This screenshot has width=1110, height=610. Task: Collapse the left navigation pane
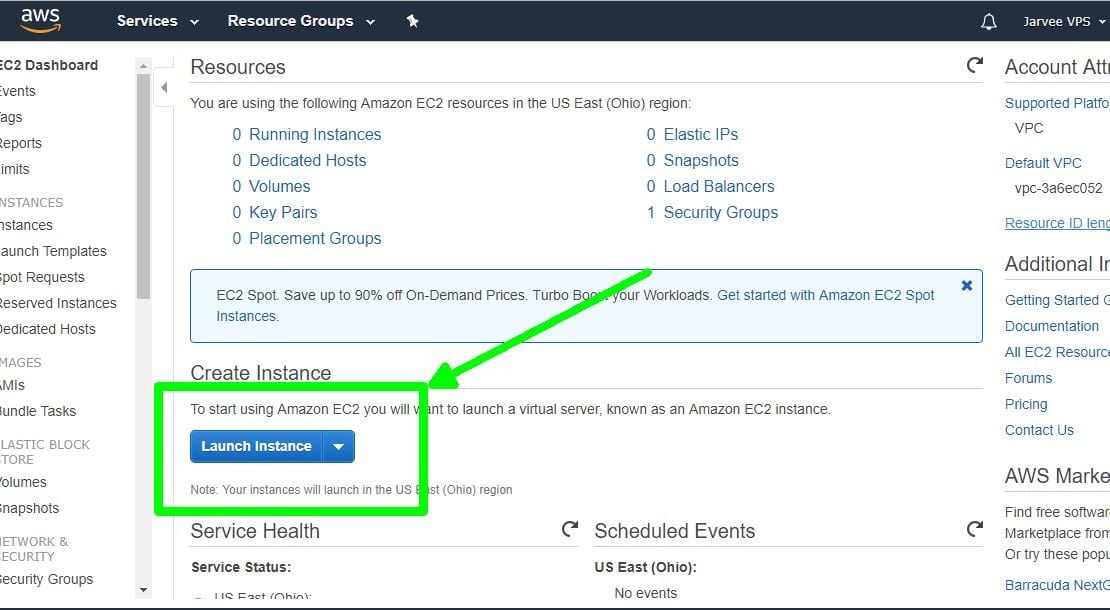coord(164,88)
